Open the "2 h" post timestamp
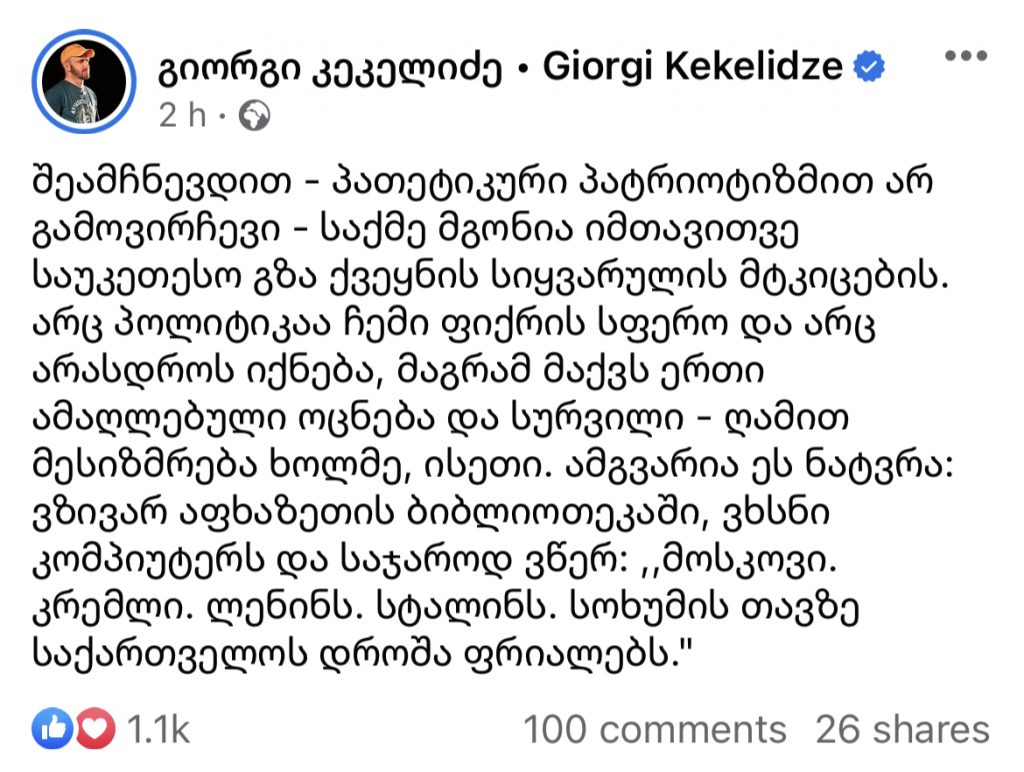Image resolution: width=1024 pixels, height=772 pixels. pos(181,117)
